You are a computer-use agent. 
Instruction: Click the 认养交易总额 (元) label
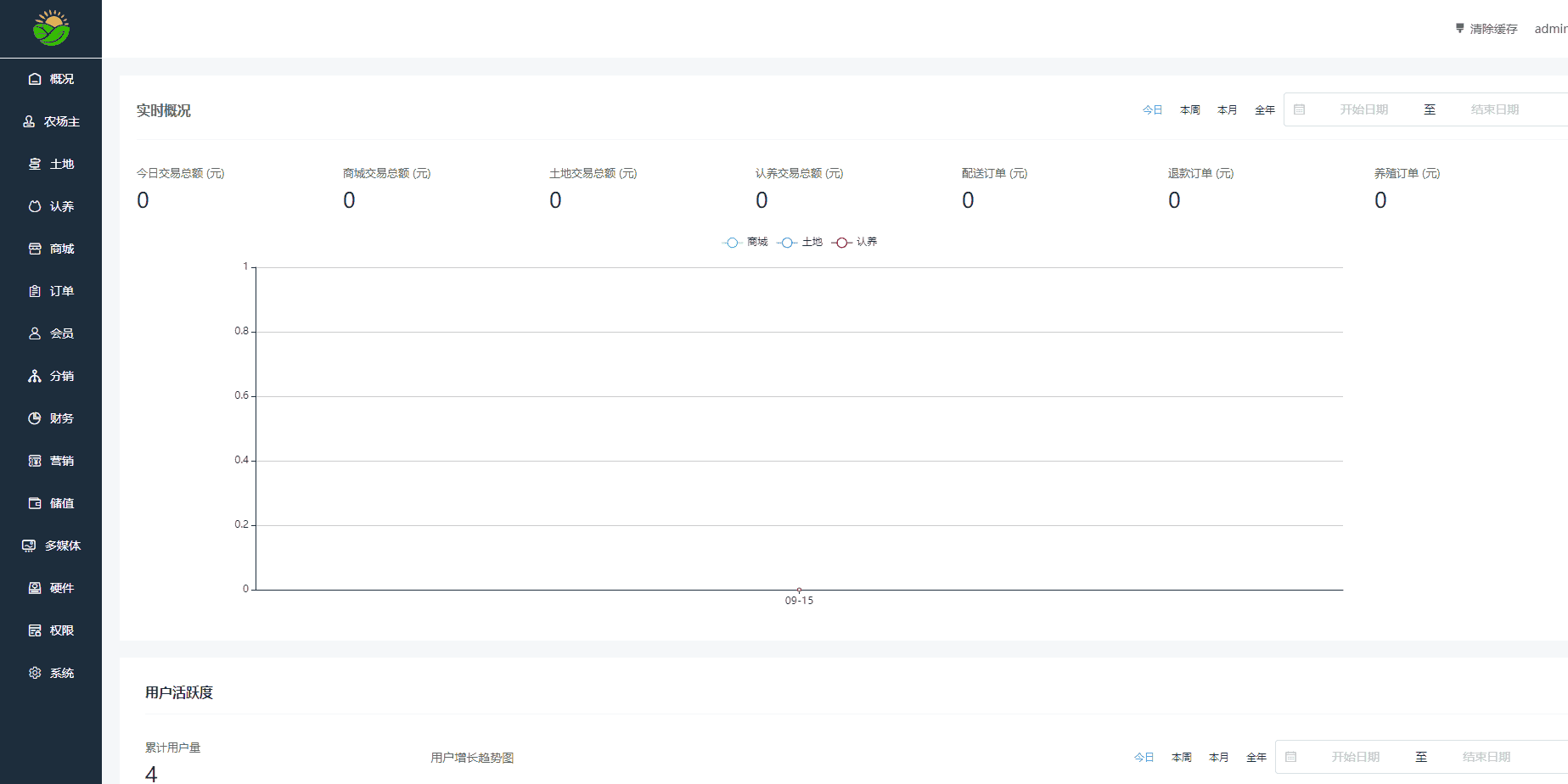click(800, 173)
